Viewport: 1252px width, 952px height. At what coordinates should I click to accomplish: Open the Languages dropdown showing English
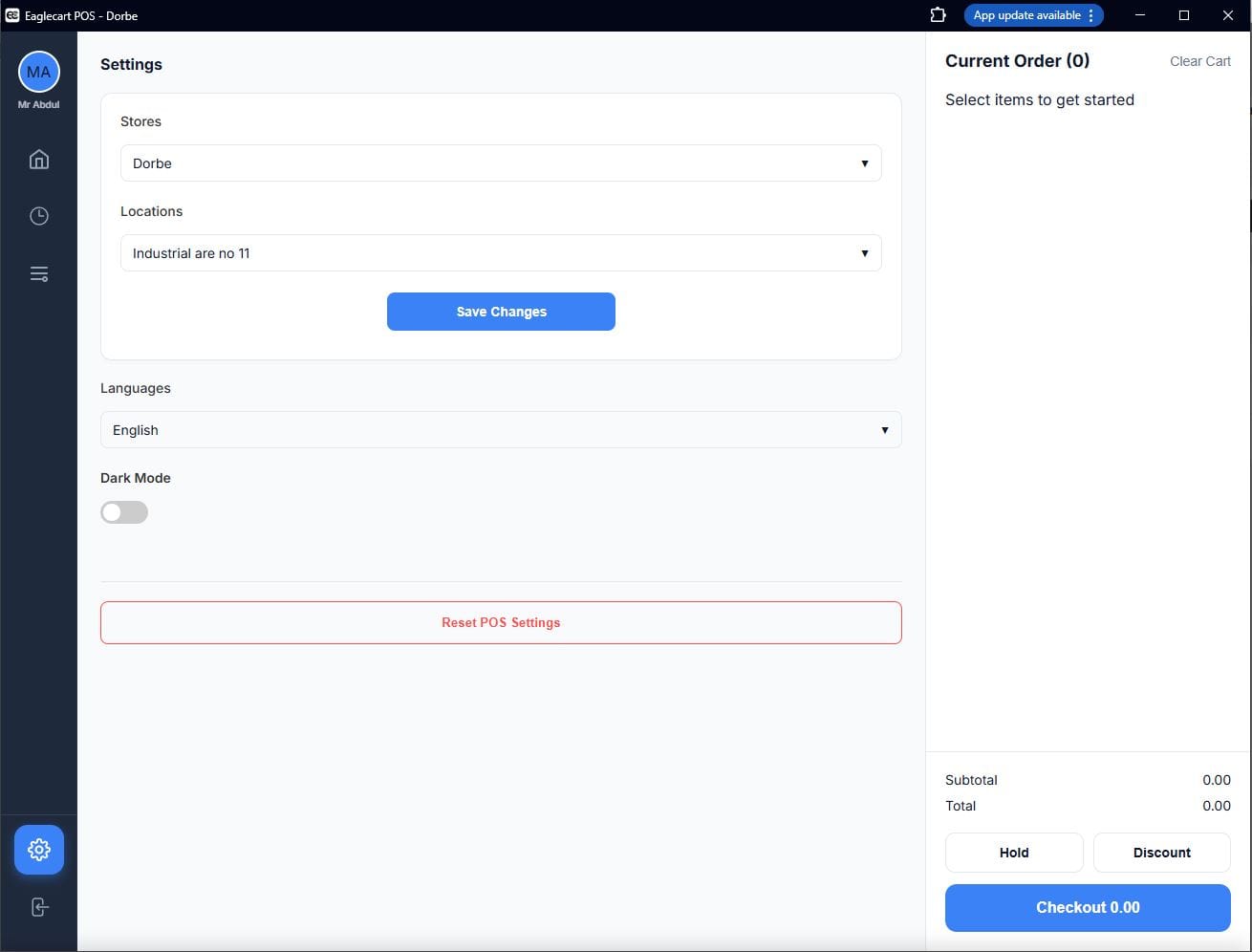[x=501, y=430]
